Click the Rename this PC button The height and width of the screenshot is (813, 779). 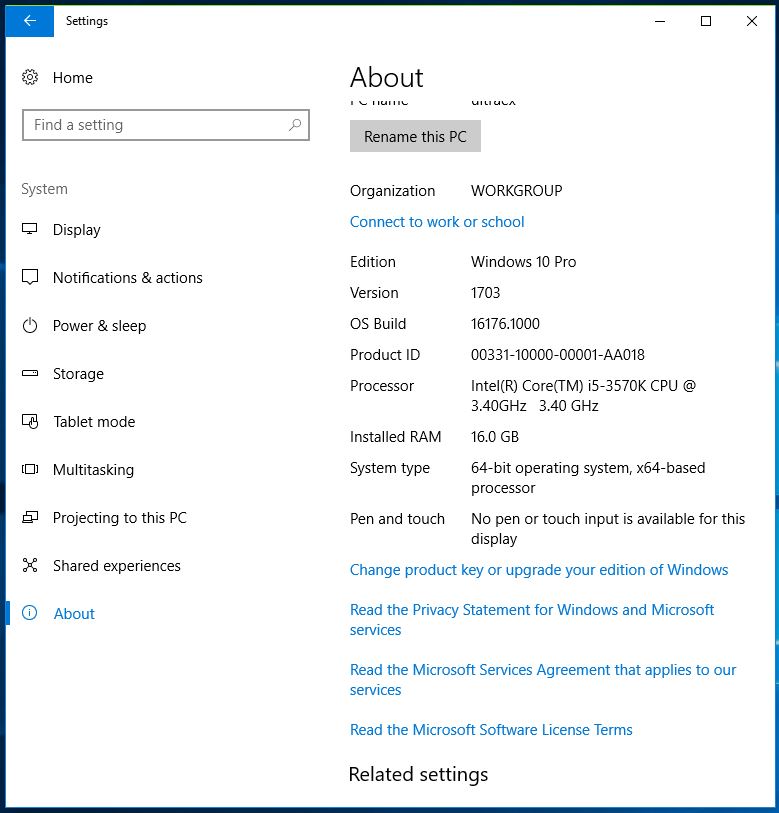point(415,136)
